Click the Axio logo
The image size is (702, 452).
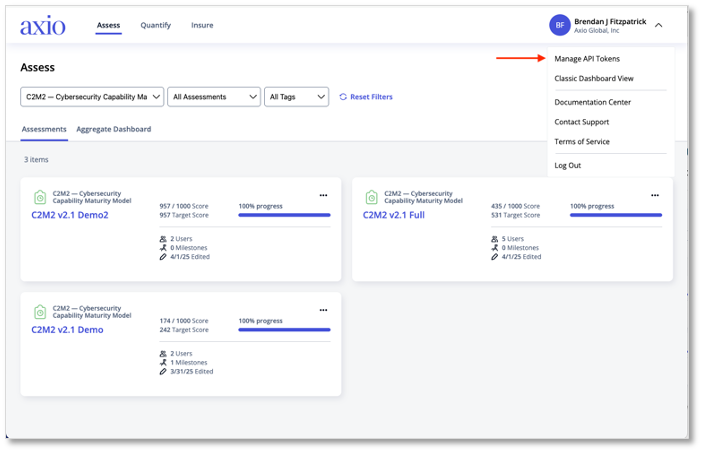[x=43, y=25]
